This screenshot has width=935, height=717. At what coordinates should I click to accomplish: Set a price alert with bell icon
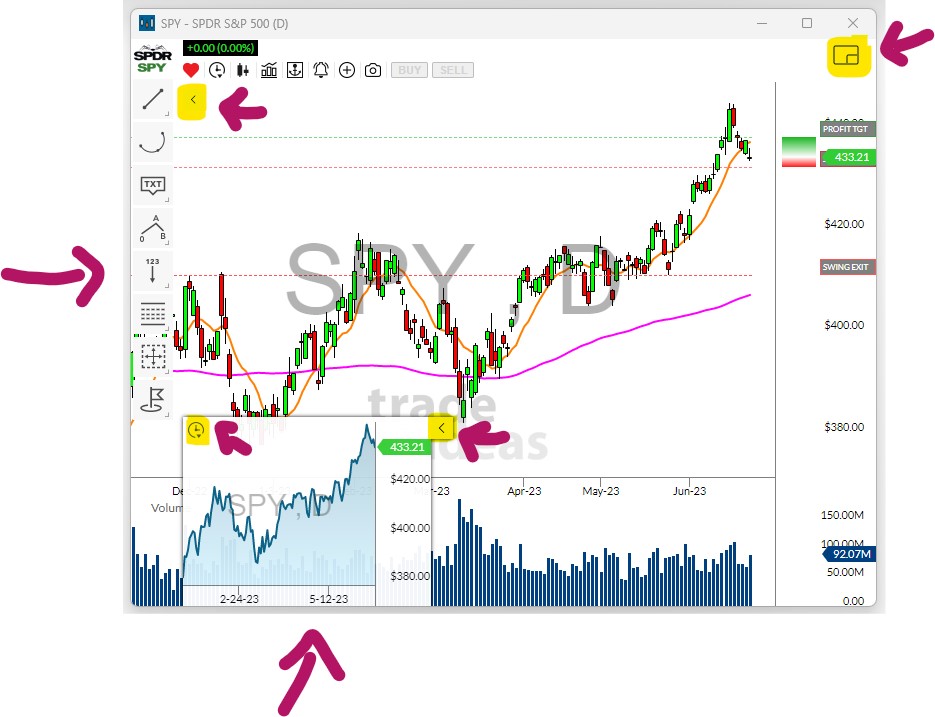pos(321,70)
